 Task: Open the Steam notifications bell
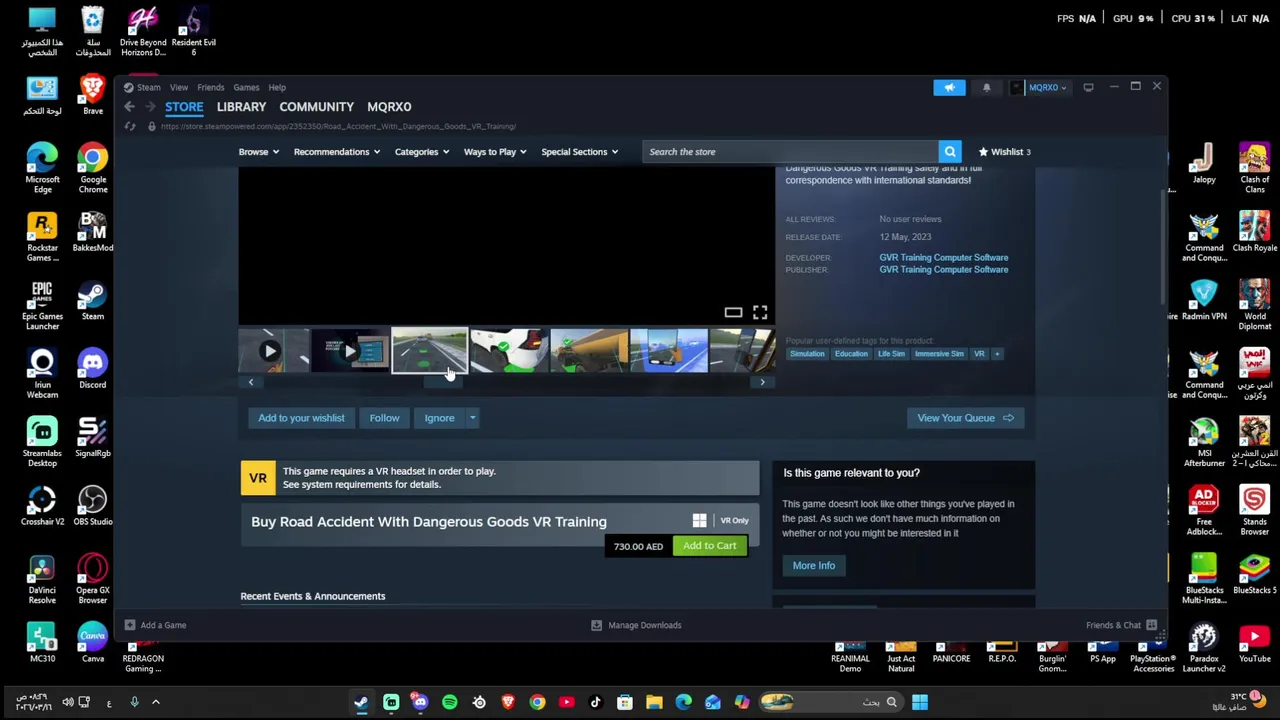(986, 87)
